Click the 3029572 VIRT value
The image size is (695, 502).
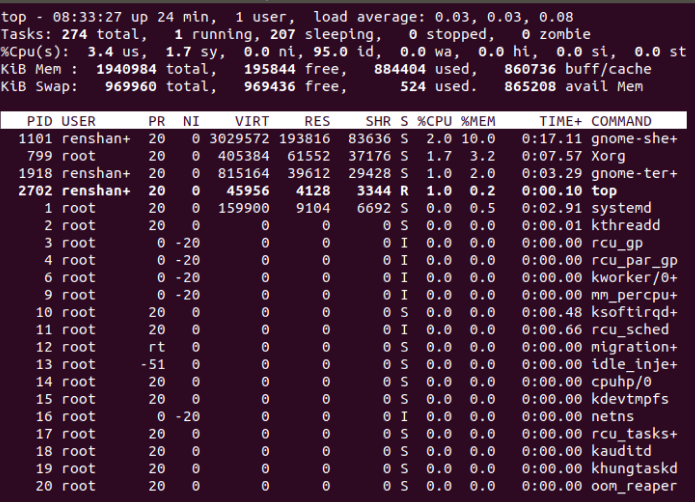[x=239, y=139]
